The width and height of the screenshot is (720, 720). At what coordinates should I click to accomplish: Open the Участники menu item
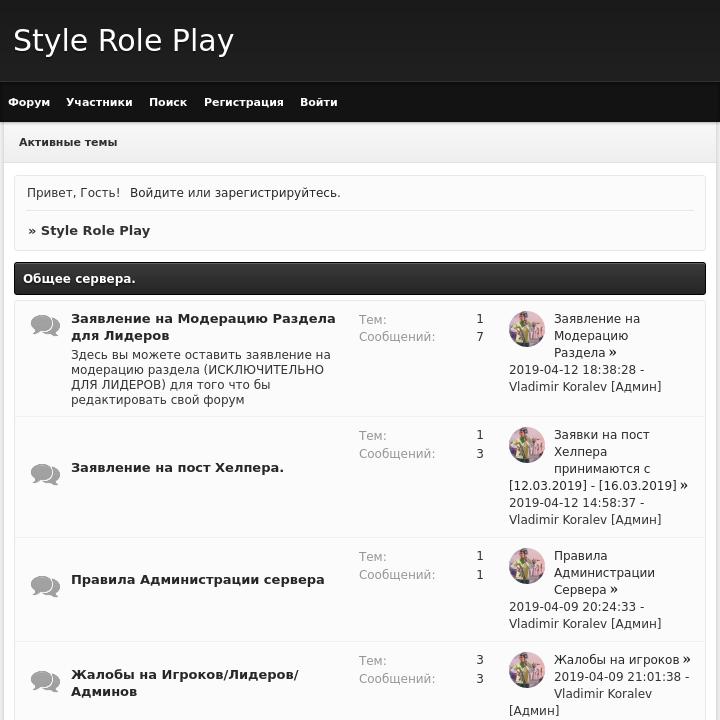(x=99, y=102)
